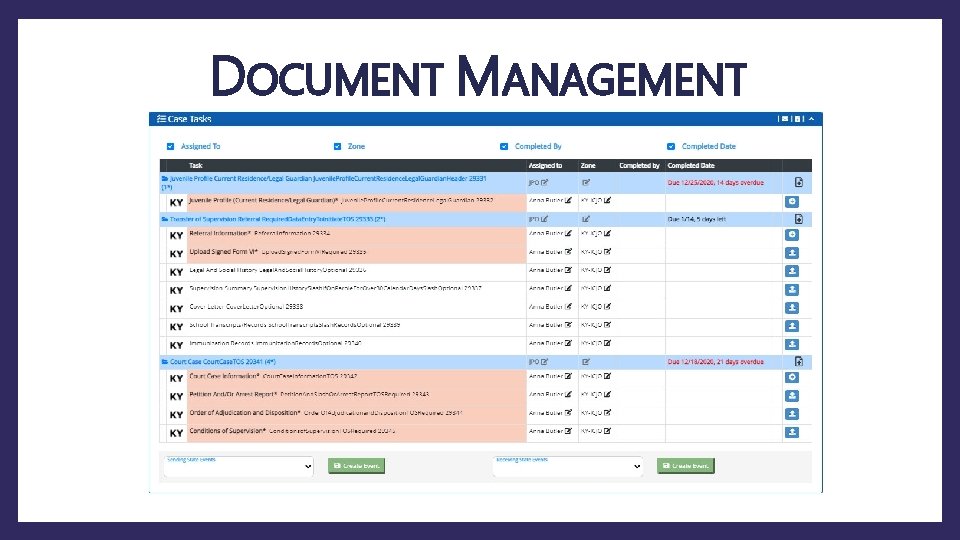Click Create Event beside Receiving State Events

pyautogui.click(x=686, y=466)
